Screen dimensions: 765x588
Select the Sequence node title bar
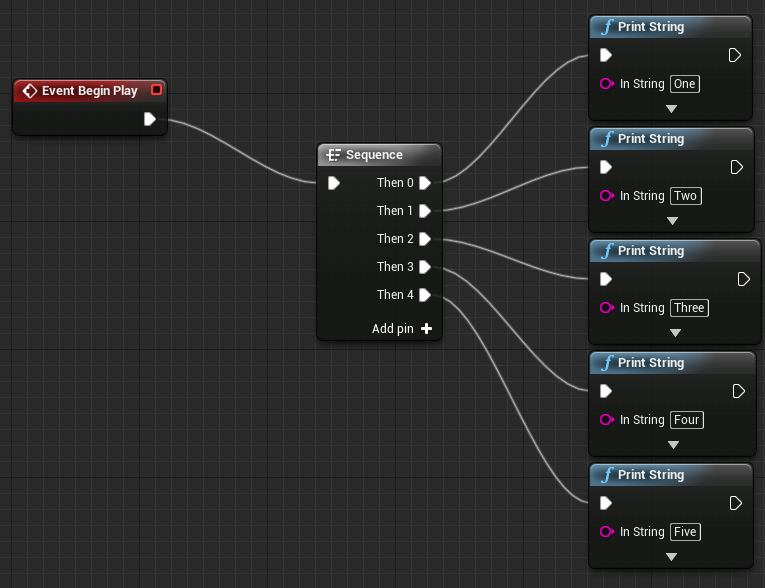coord(380,155)
